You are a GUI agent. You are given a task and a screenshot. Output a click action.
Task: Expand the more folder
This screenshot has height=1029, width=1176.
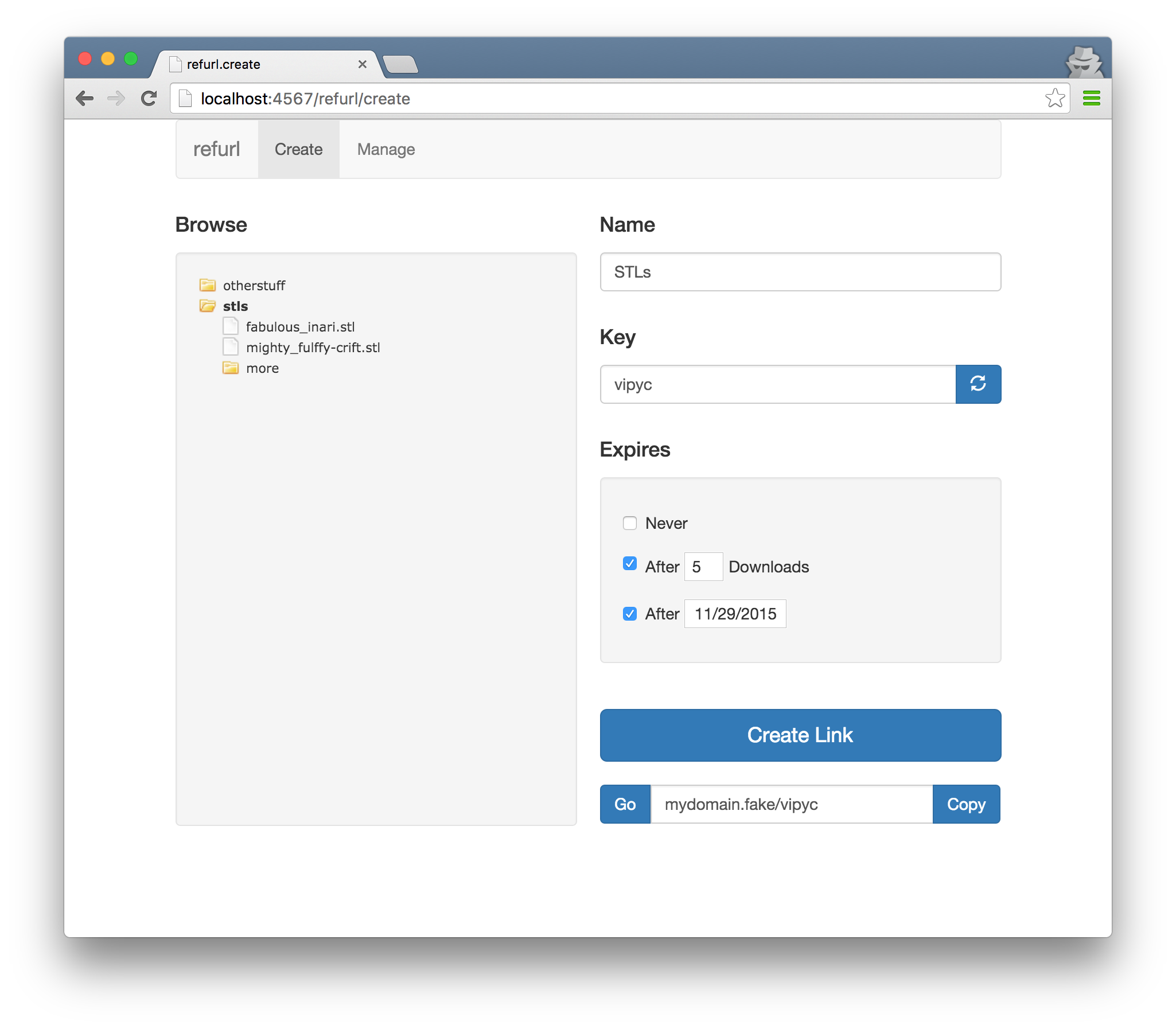pos(262,368)
